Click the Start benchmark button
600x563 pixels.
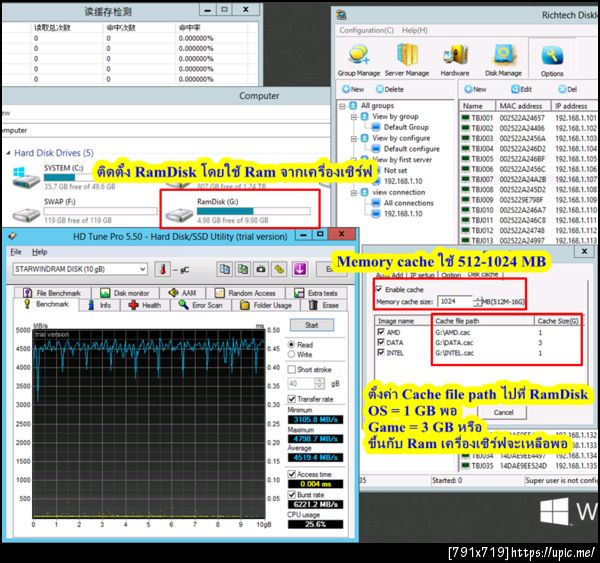tap(311, 325)
